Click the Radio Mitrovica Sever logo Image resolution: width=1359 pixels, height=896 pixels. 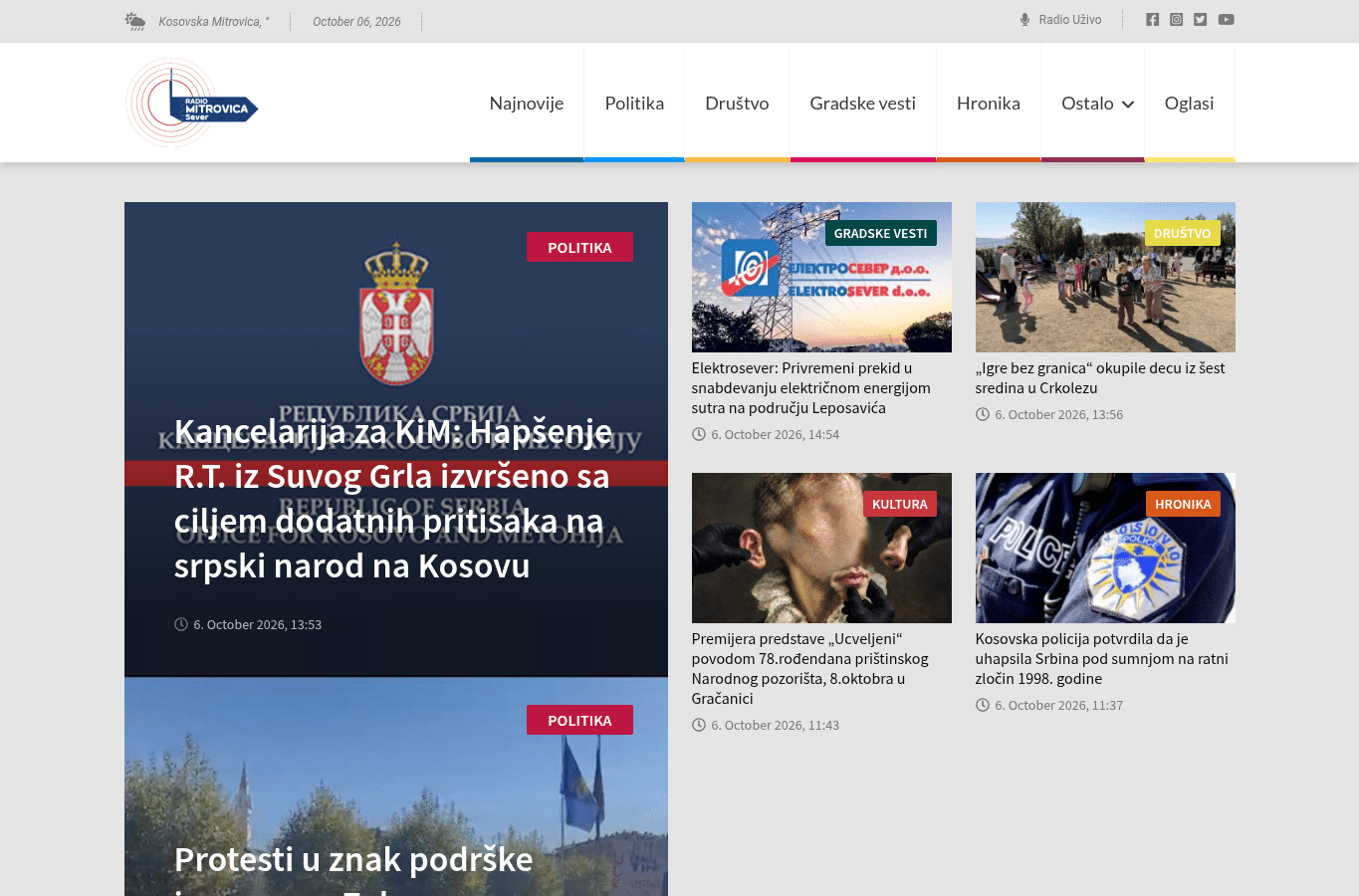(192, 103)
